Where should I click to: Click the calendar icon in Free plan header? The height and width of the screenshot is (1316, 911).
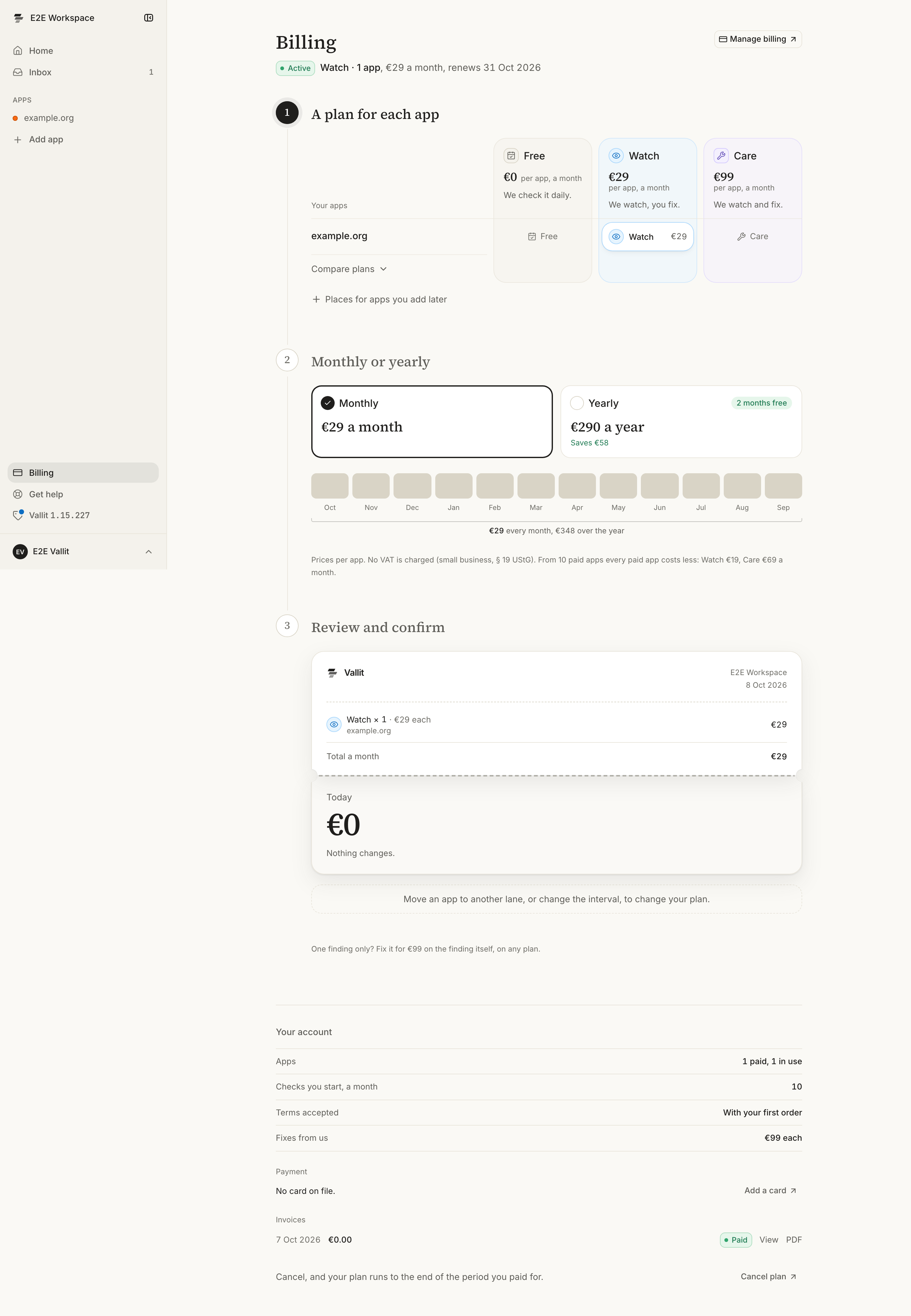click(511, 156)
